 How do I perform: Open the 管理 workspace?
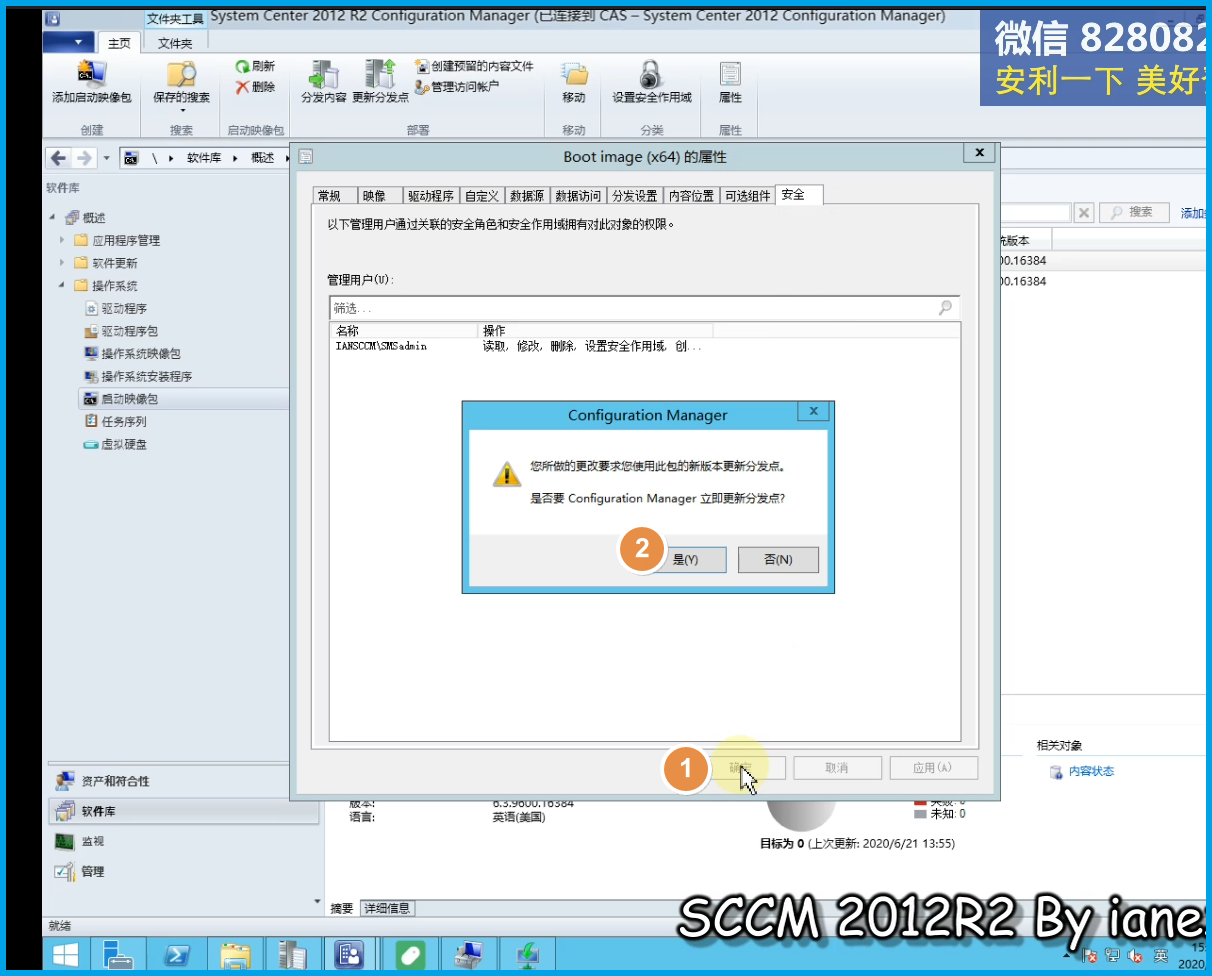pos(93,871)
